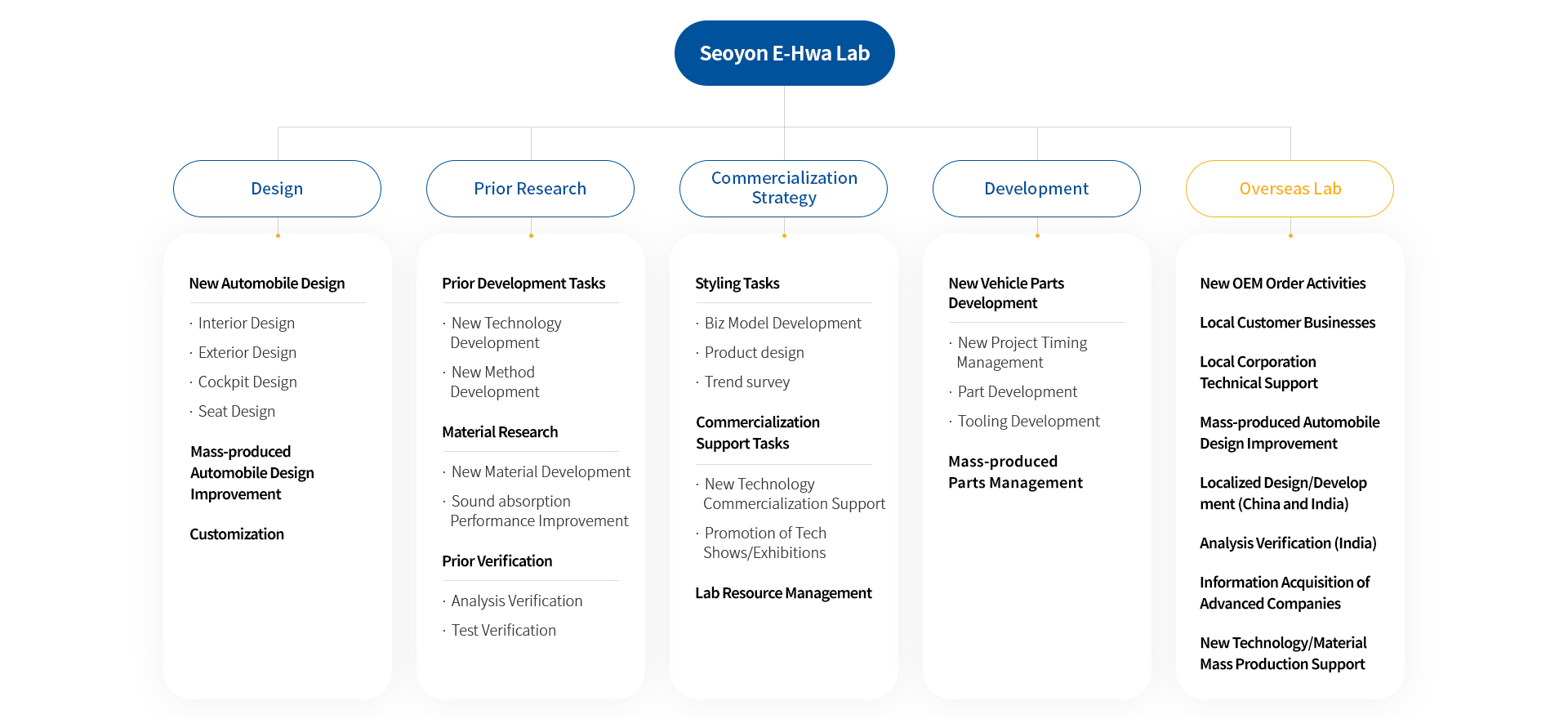The image size is (1568, 719).
Task: Open the Prior Research department node
Action: [x=530, y=189]
